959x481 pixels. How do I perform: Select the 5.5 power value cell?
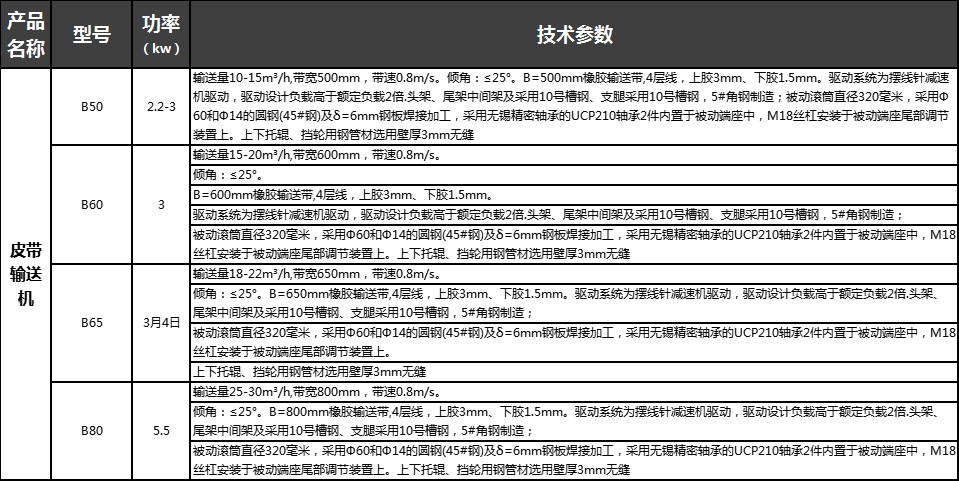tap(160, 430)
